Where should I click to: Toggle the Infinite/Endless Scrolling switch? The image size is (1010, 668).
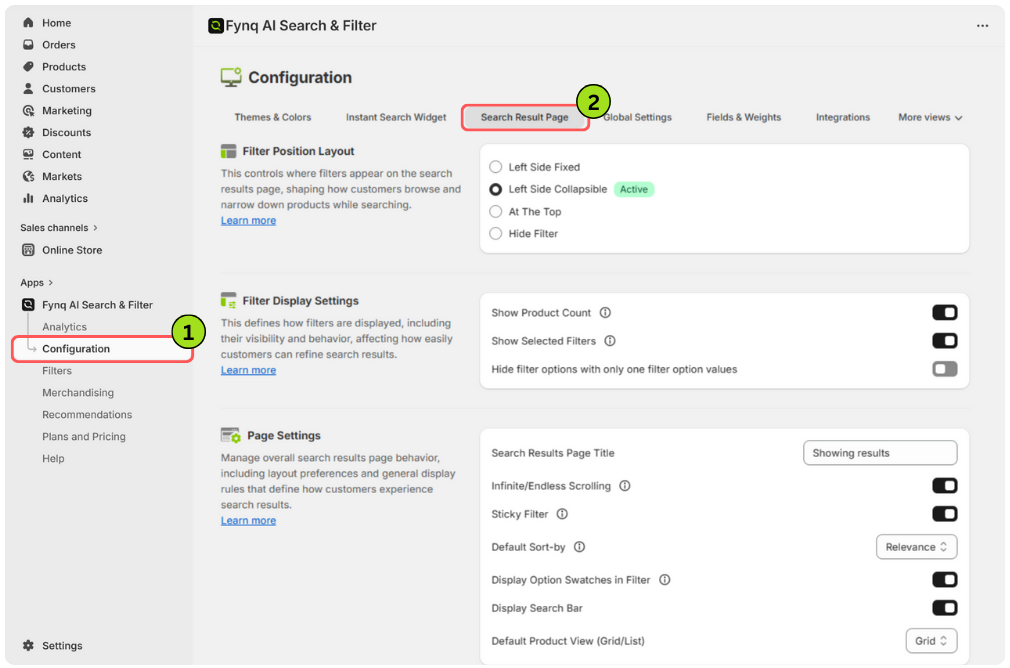coord(944,486)
